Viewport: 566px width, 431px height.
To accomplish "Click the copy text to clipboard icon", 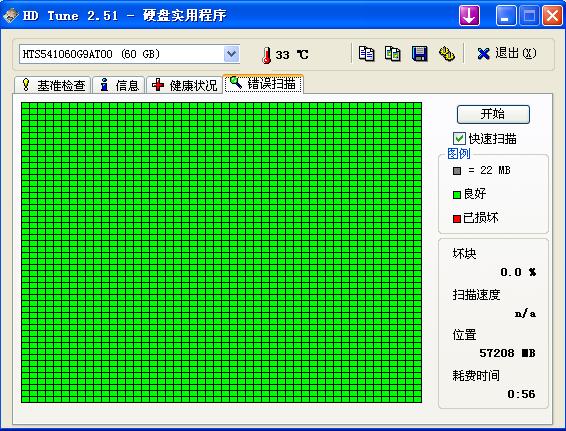I will point(366,54).
